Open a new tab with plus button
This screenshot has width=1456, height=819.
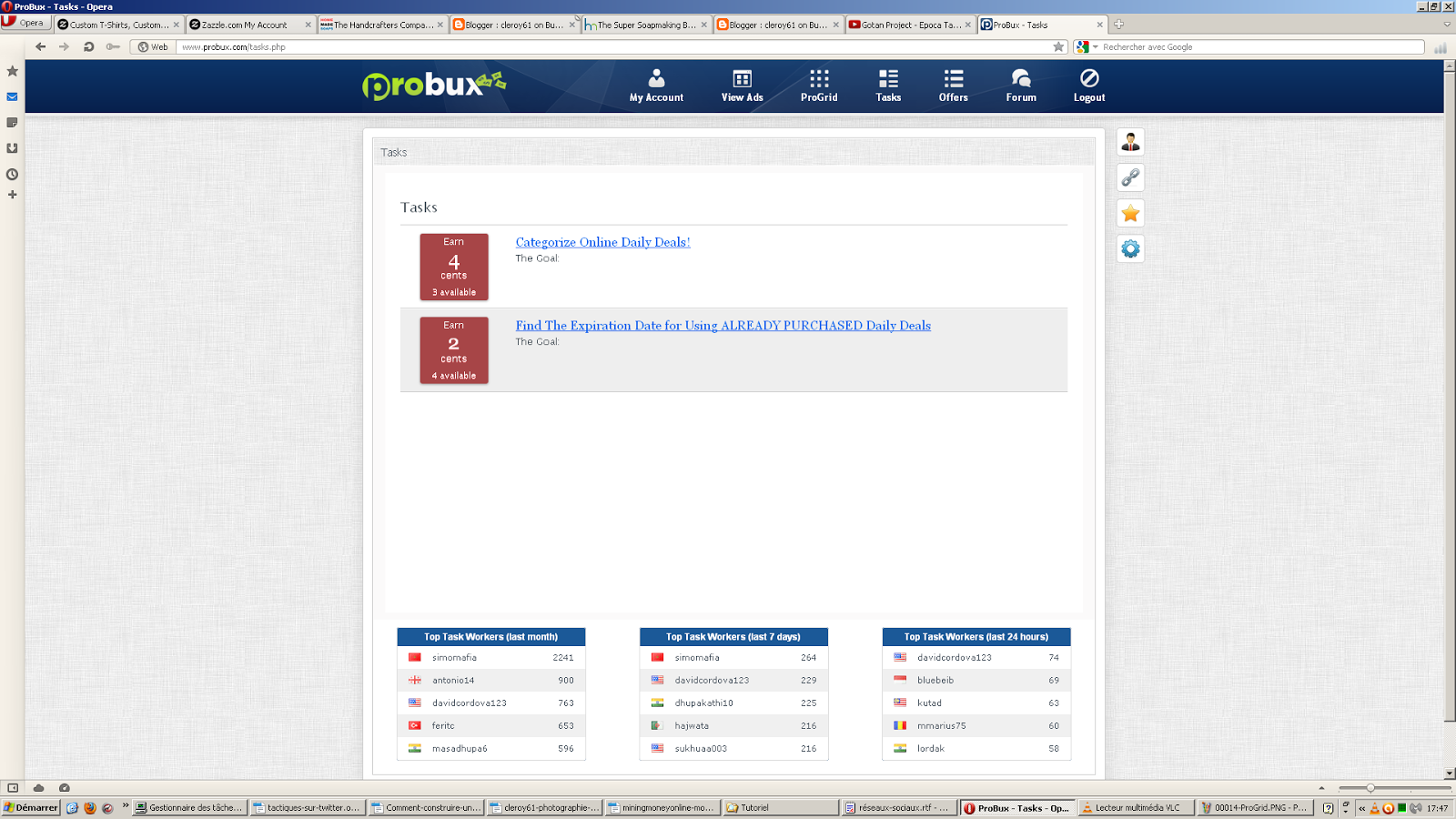coord(1118,25)
